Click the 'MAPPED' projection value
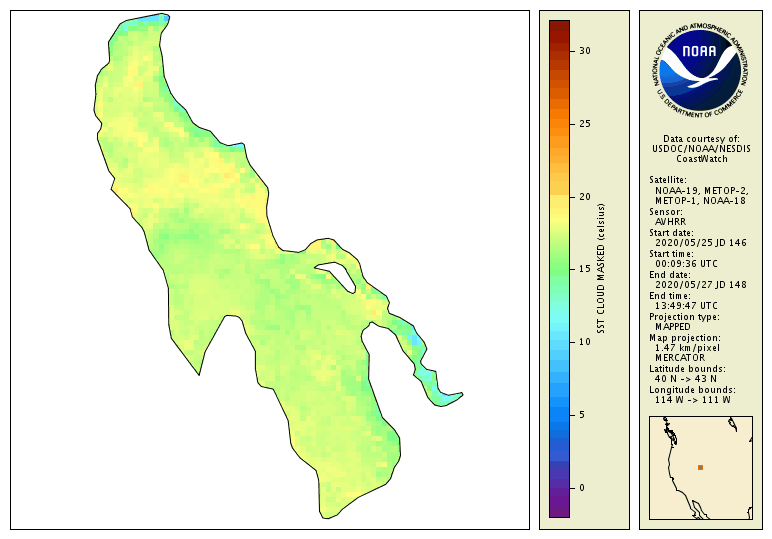This screenshot has width=772, height=539. pos(673,327)
